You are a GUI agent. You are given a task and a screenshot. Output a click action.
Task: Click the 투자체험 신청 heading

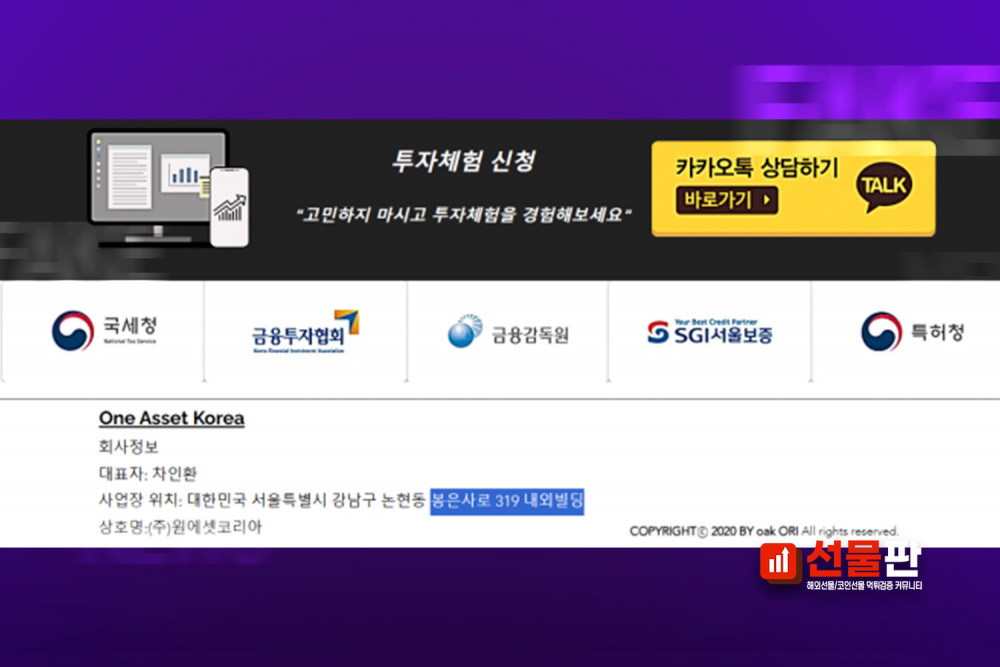(463, 161)
